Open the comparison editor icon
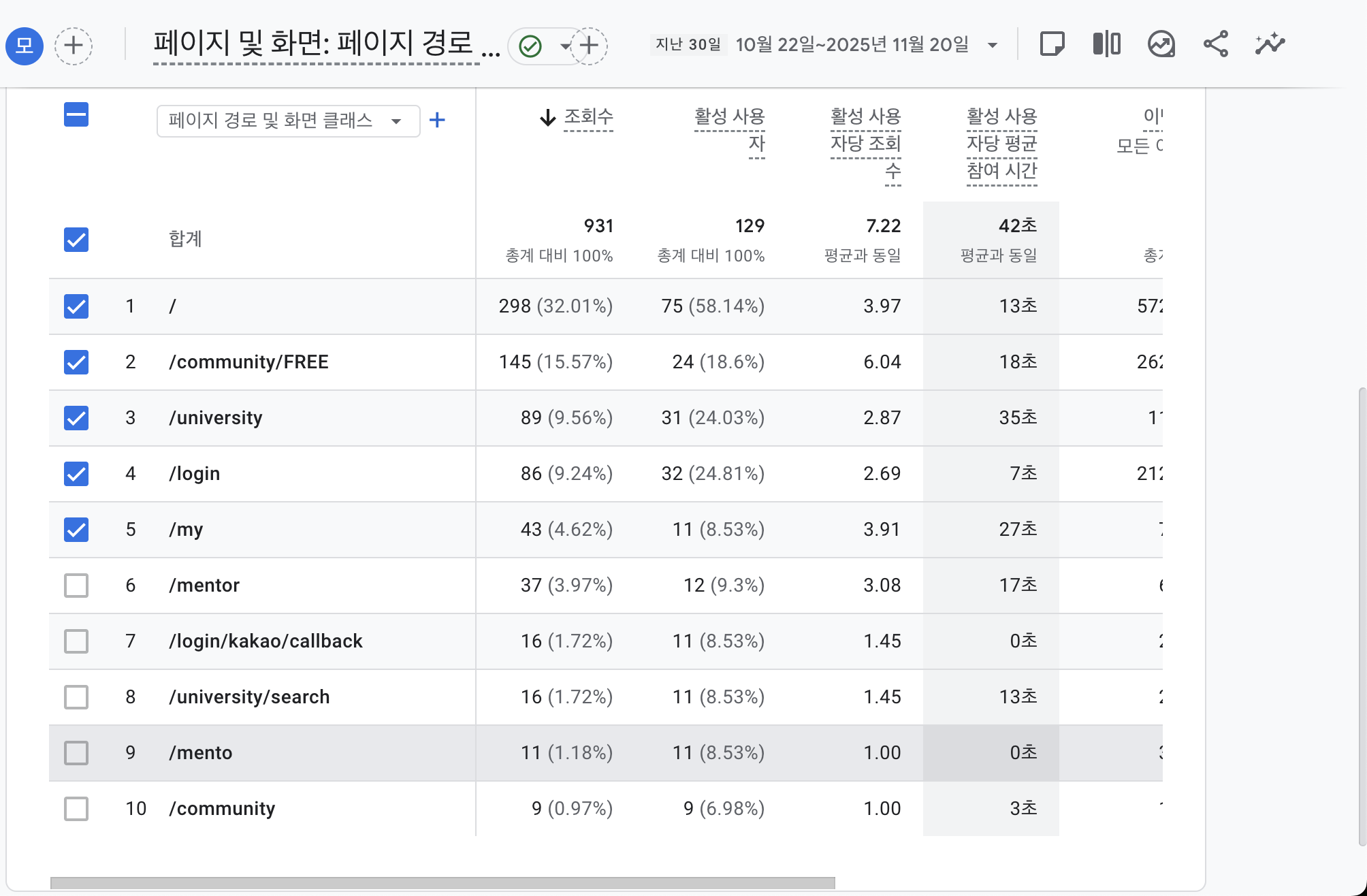The height and width of the screenshot is (896, 1367). point(1106,44)
